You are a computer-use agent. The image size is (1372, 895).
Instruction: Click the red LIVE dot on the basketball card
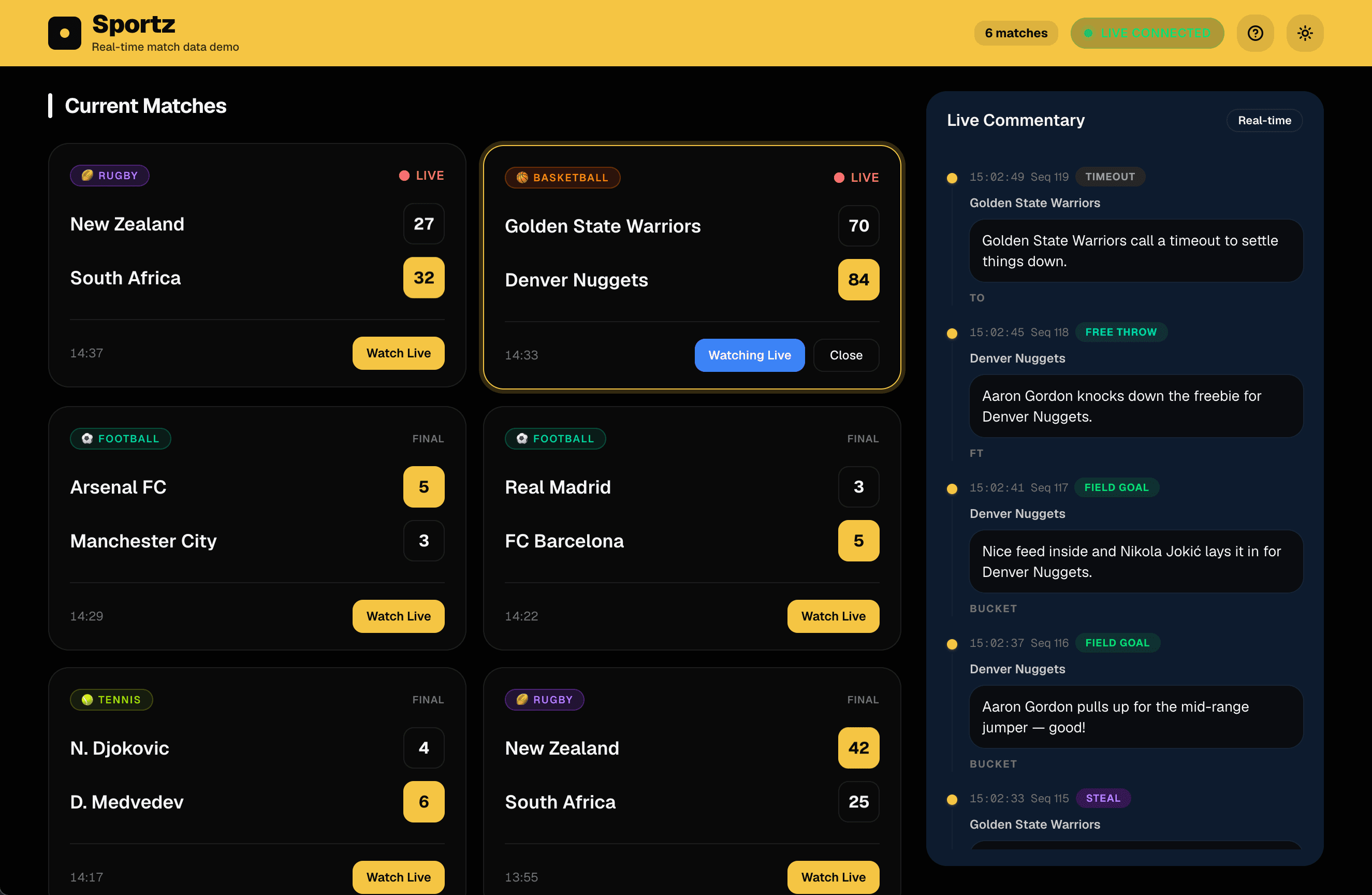click(x=839, y=178)
